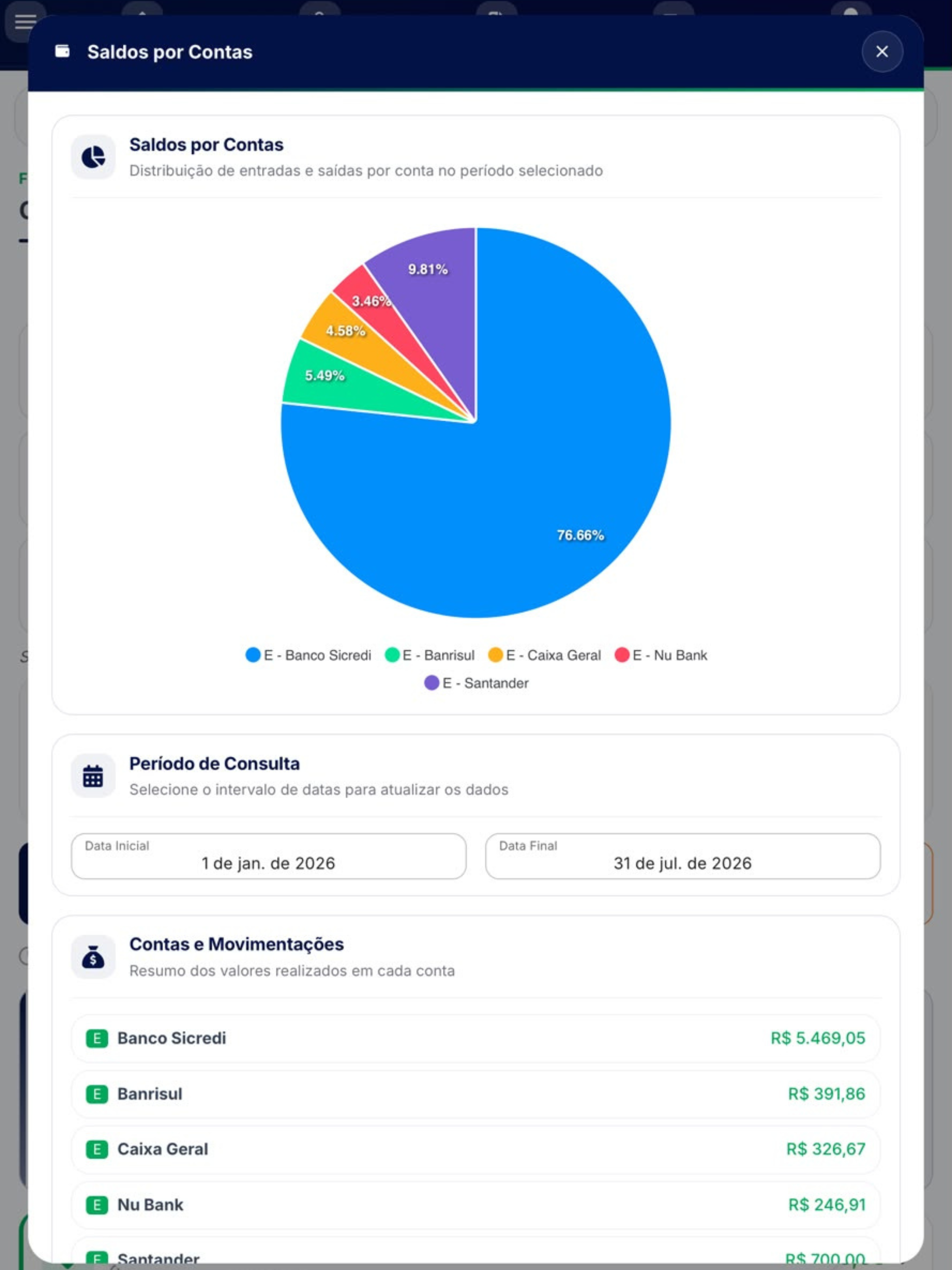Image resolution: width=952 pixels, height=1270 pixels.
Task: Toggle E - Nu Bank legend swatch
Action: 622,655
